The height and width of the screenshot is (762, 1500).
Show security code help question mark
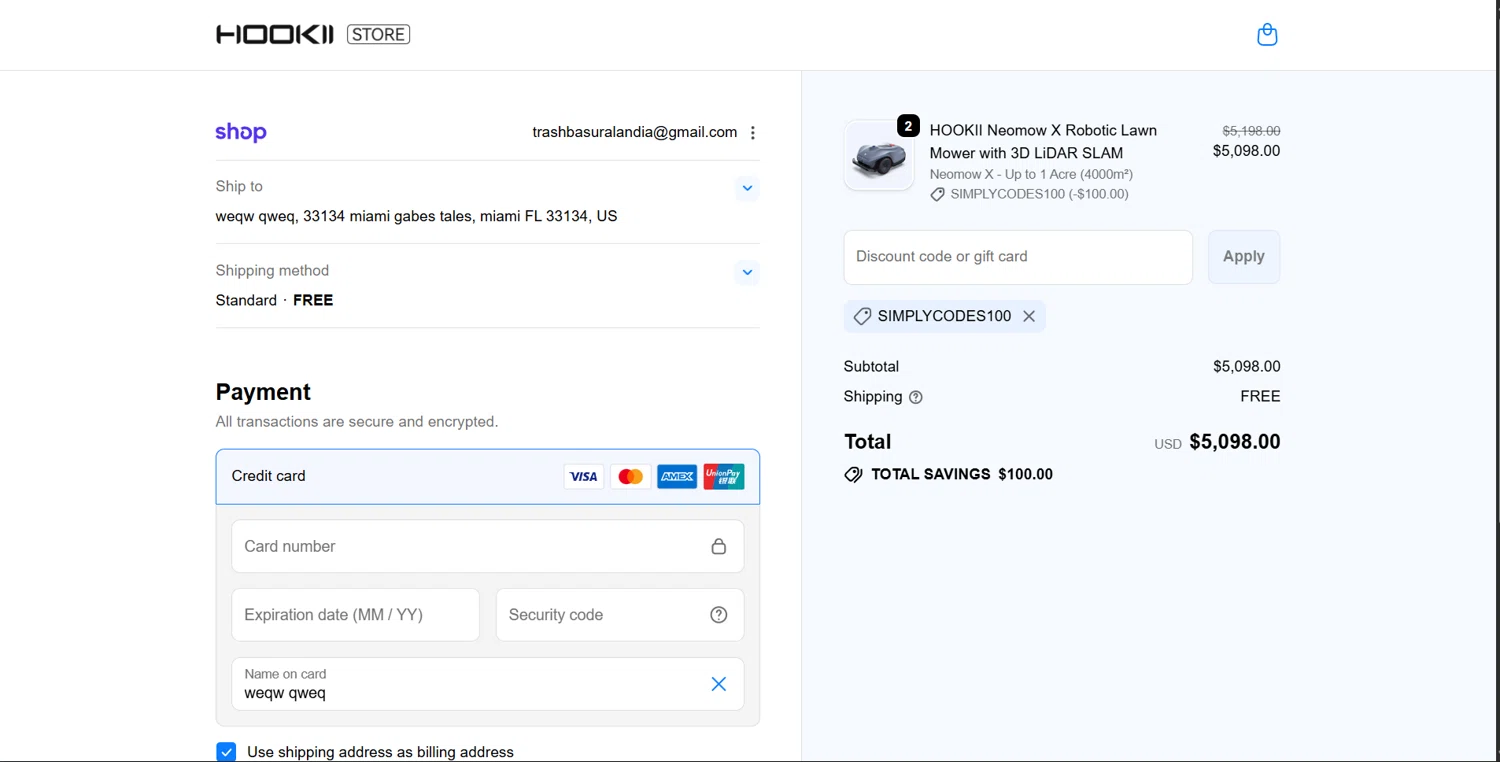tap(718, 615)
